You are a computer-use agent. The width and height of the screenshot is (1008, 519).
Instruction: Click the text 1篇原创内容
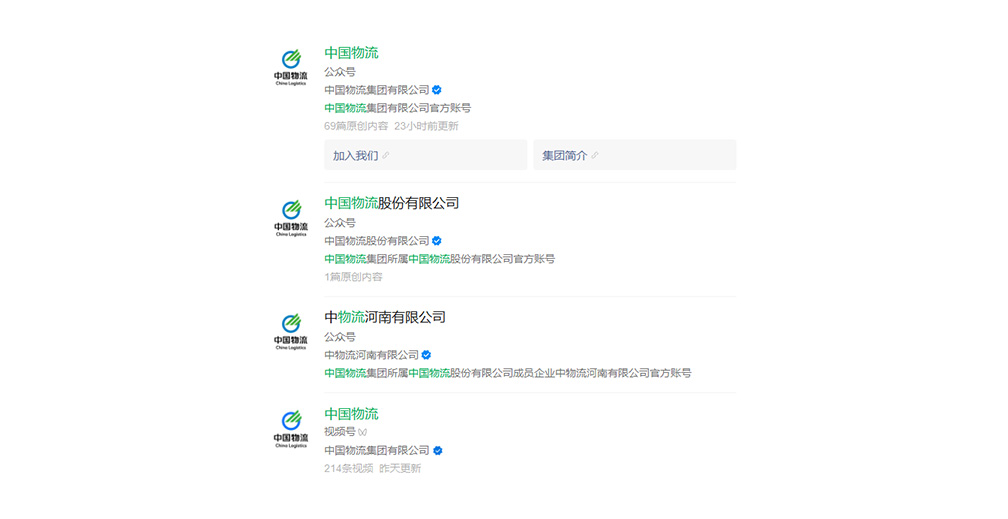pyautogui.click(x=353, y=277)
